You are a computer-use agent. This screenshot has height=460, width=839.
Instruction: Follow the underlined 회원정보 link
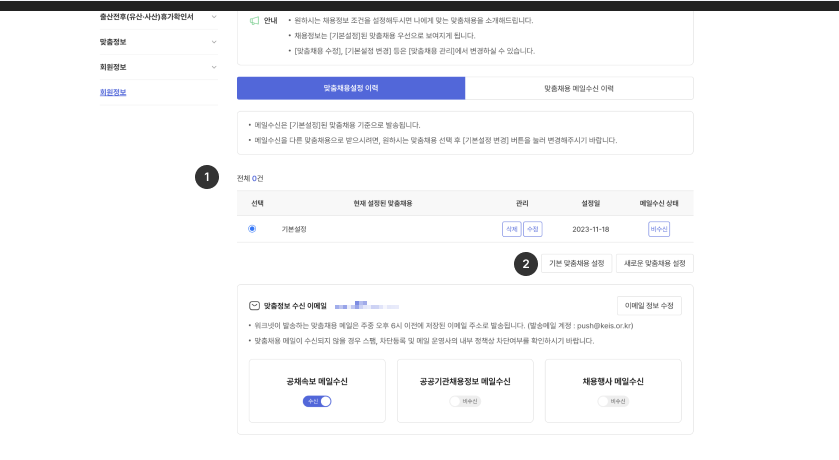coord(113,92)
